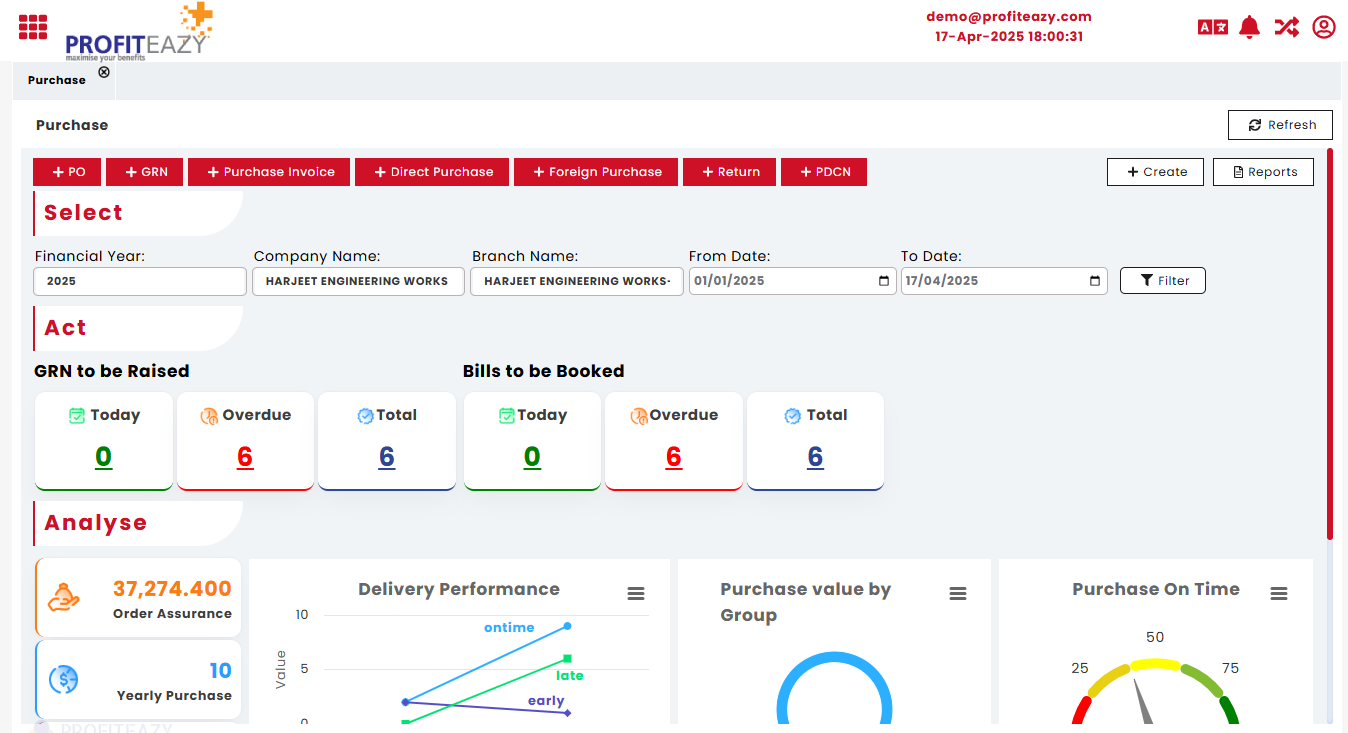Expand the Branch Name dropdown

tap(577, 281)
